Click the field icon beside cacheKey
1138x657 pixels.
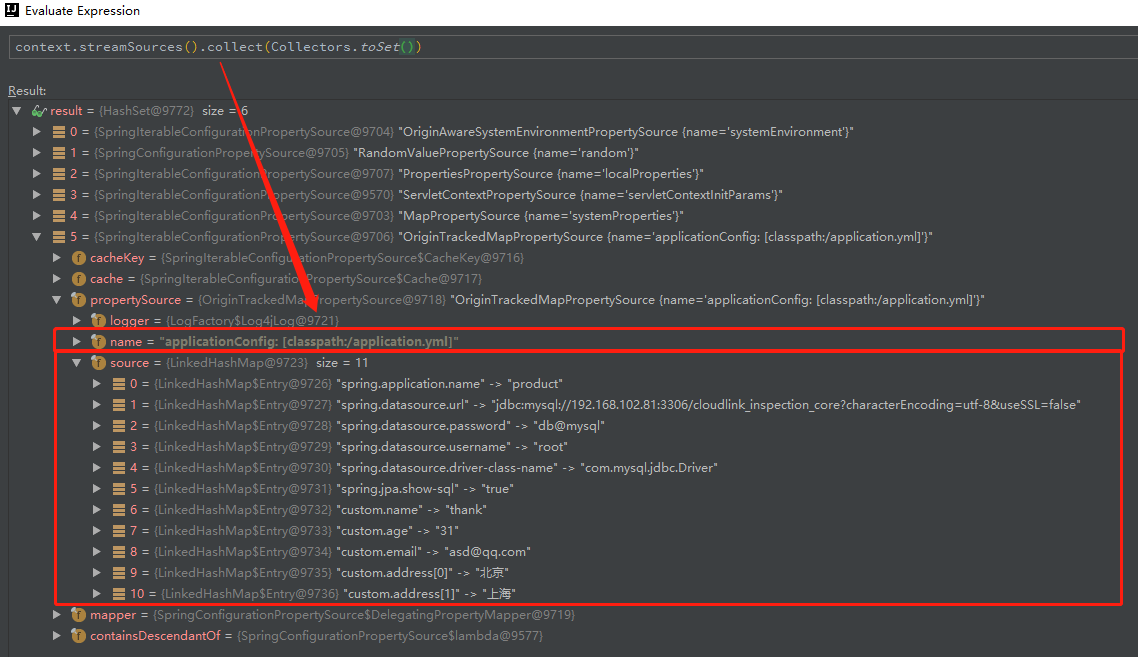(78, 257)
